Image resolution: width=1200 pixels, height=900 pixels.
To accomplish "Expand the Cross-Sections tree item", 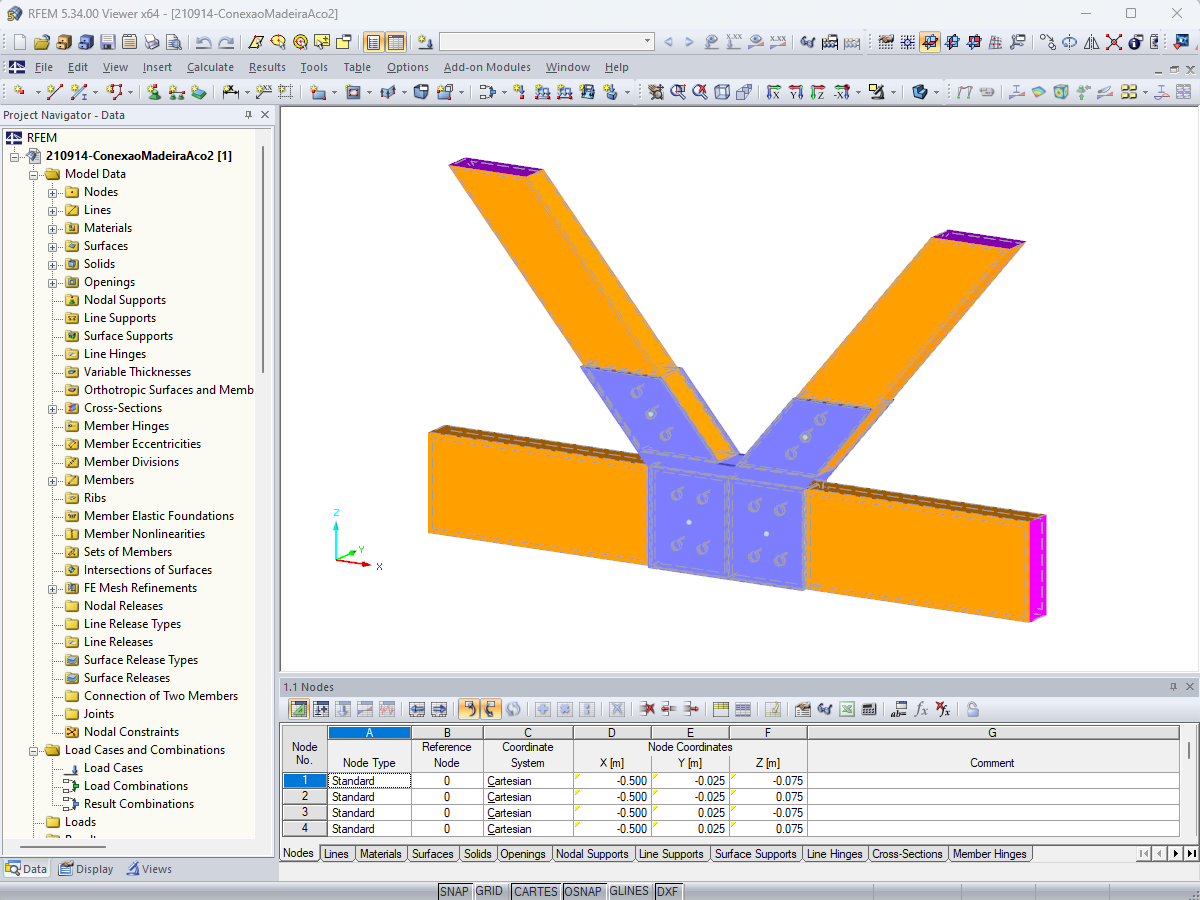I will pos(53,408).
